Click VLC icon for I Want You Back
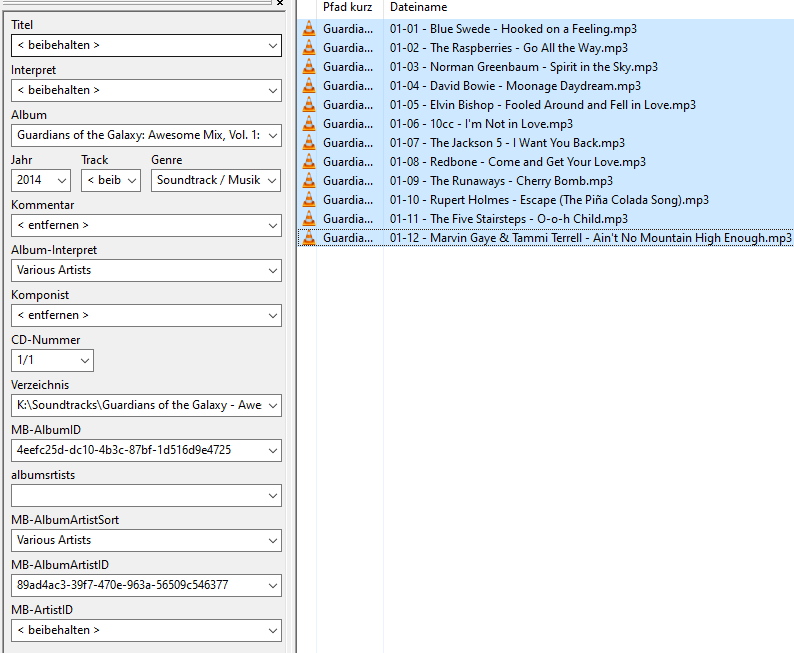 pos(309,143)
